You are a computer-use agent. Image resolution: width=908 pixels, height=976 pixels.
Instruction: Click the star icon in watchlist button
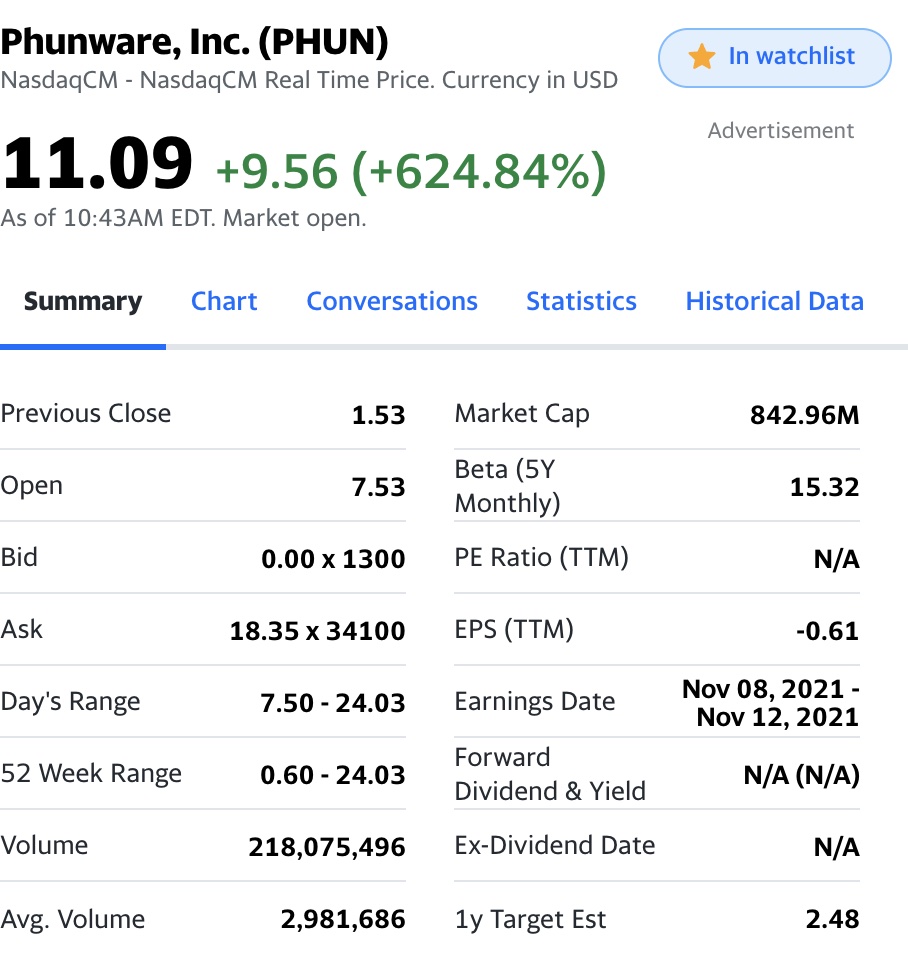(701, 57)
